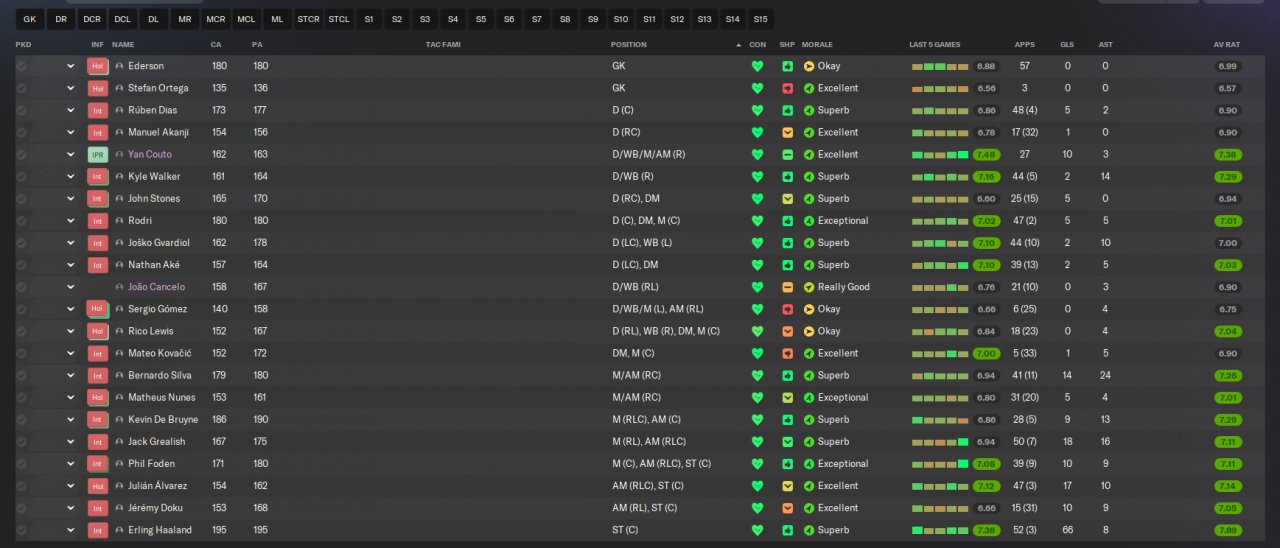Click Rodri's Exceptional morale icon
1280x548 pixels.
(809, 220)
